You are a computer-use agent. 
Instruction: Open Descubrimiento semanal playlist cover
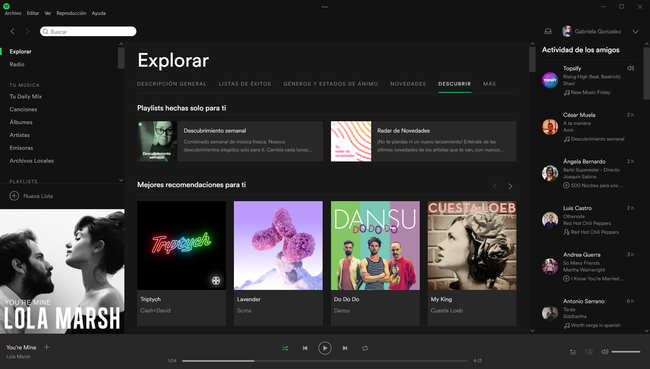(157, 141)
